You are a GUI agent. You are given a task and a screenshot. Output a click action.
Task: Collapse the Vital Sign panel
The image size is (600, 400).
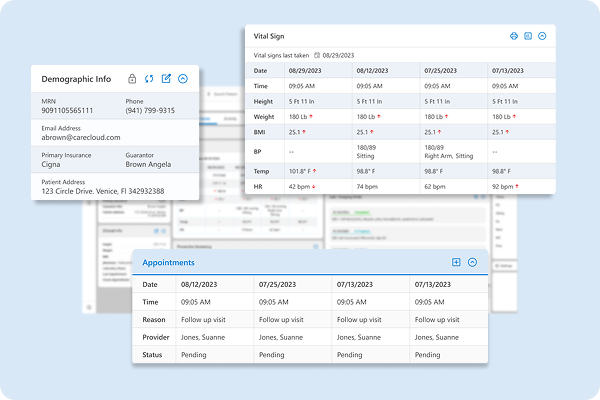tap(542, 36)
